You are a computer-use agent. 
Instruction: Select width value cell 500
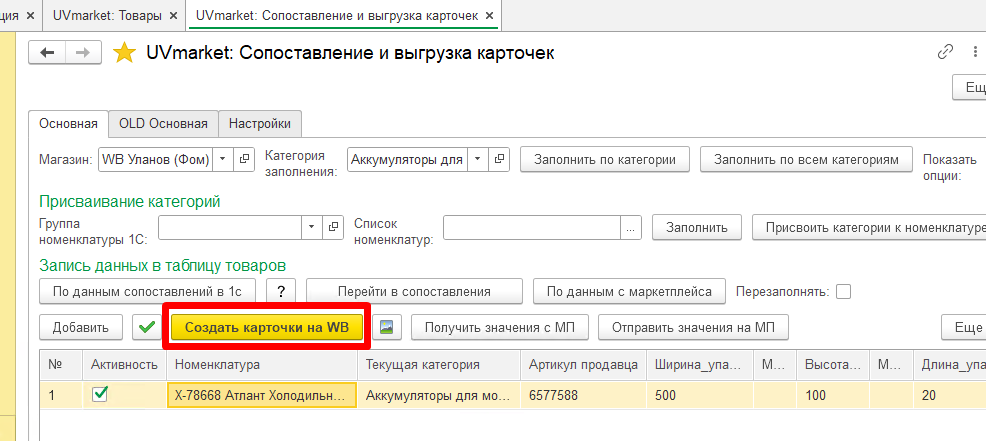point(700,396)
